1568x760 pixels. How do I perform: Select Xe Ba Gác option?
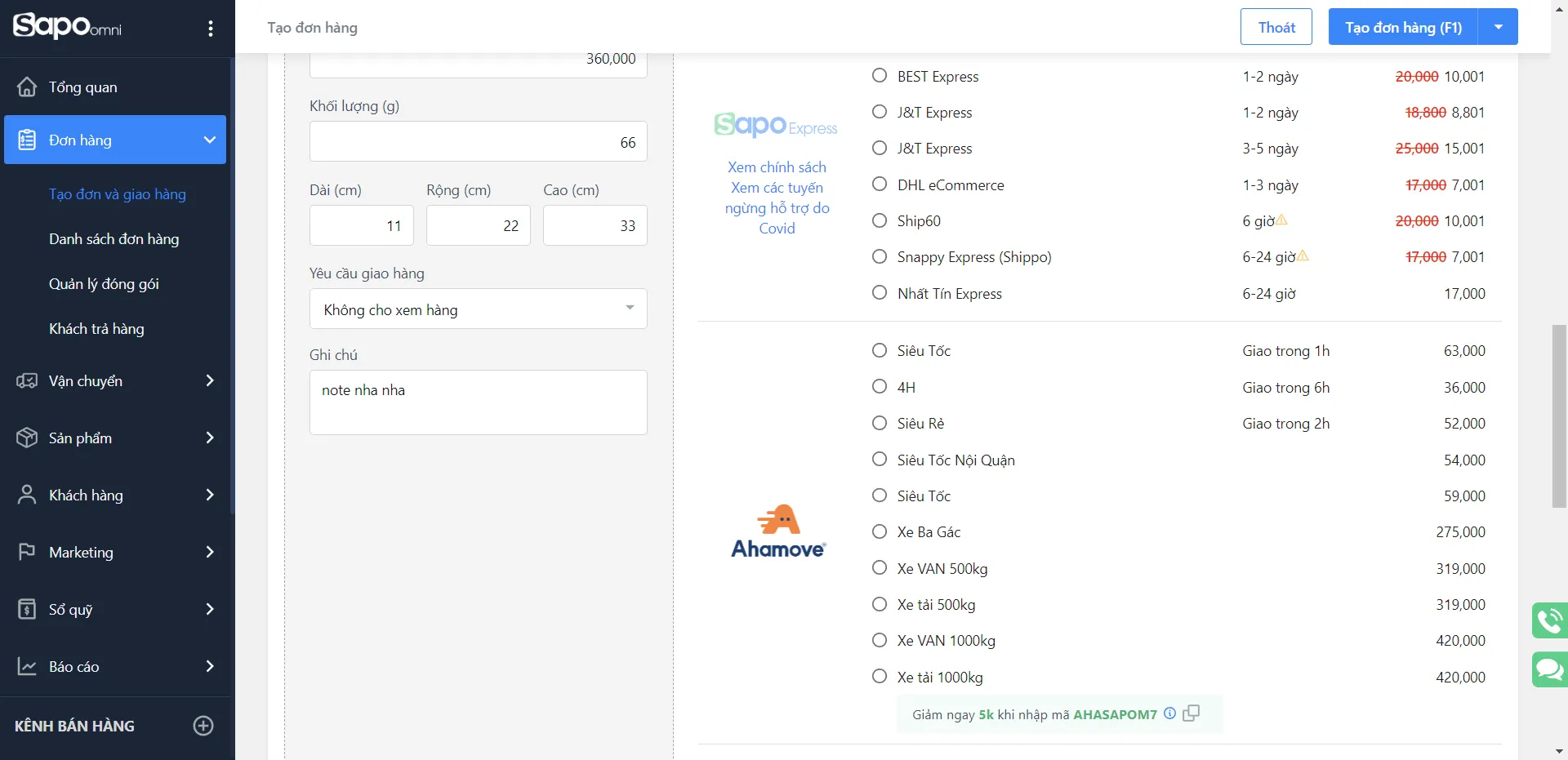[880, 531]
